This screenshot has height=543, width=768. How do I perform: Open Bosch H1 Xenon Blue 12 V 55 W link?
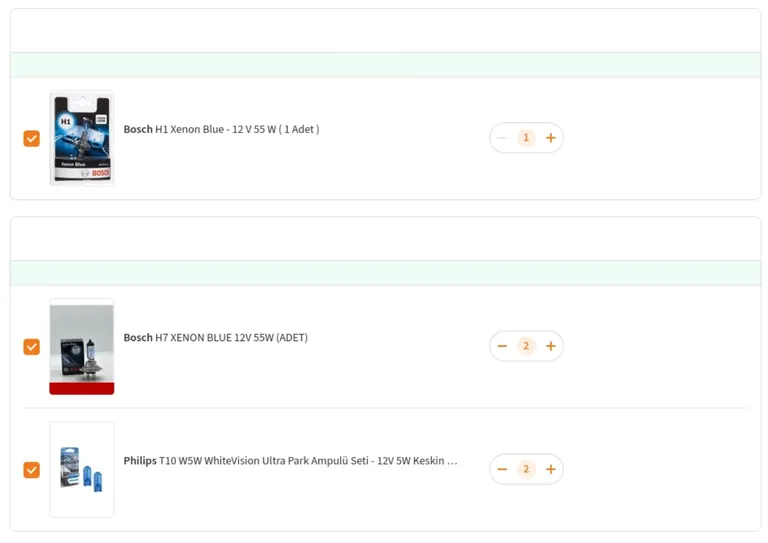pos(221,129)
